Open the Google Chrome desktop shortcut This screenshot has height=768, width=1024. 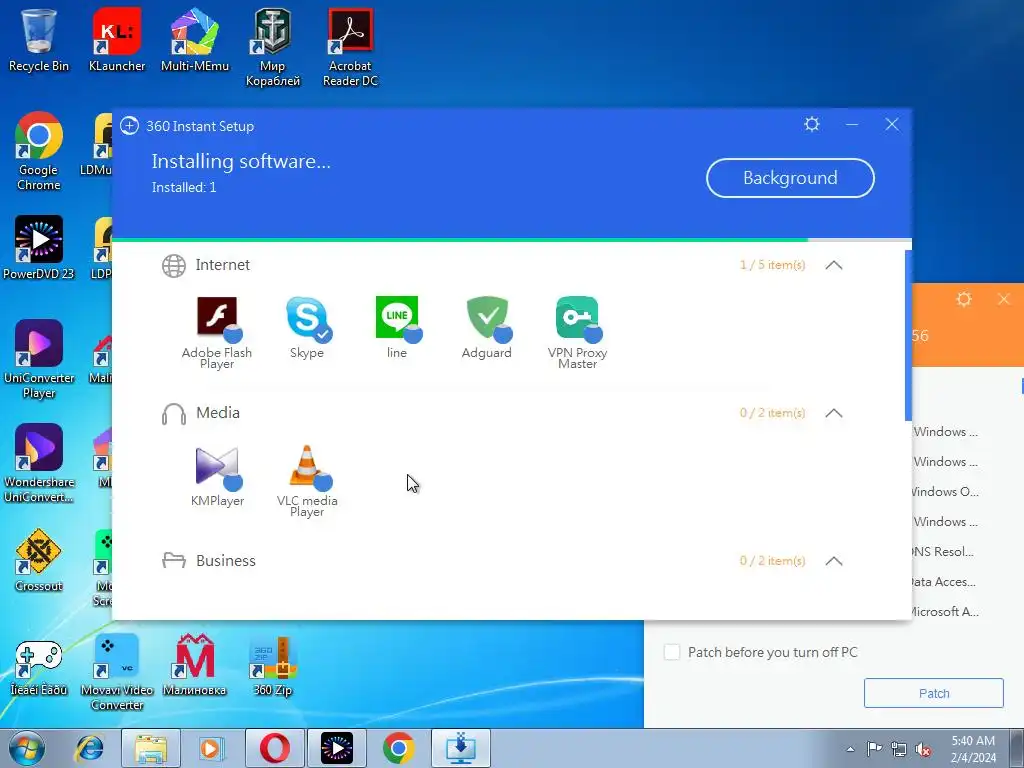tap(39, 152)
